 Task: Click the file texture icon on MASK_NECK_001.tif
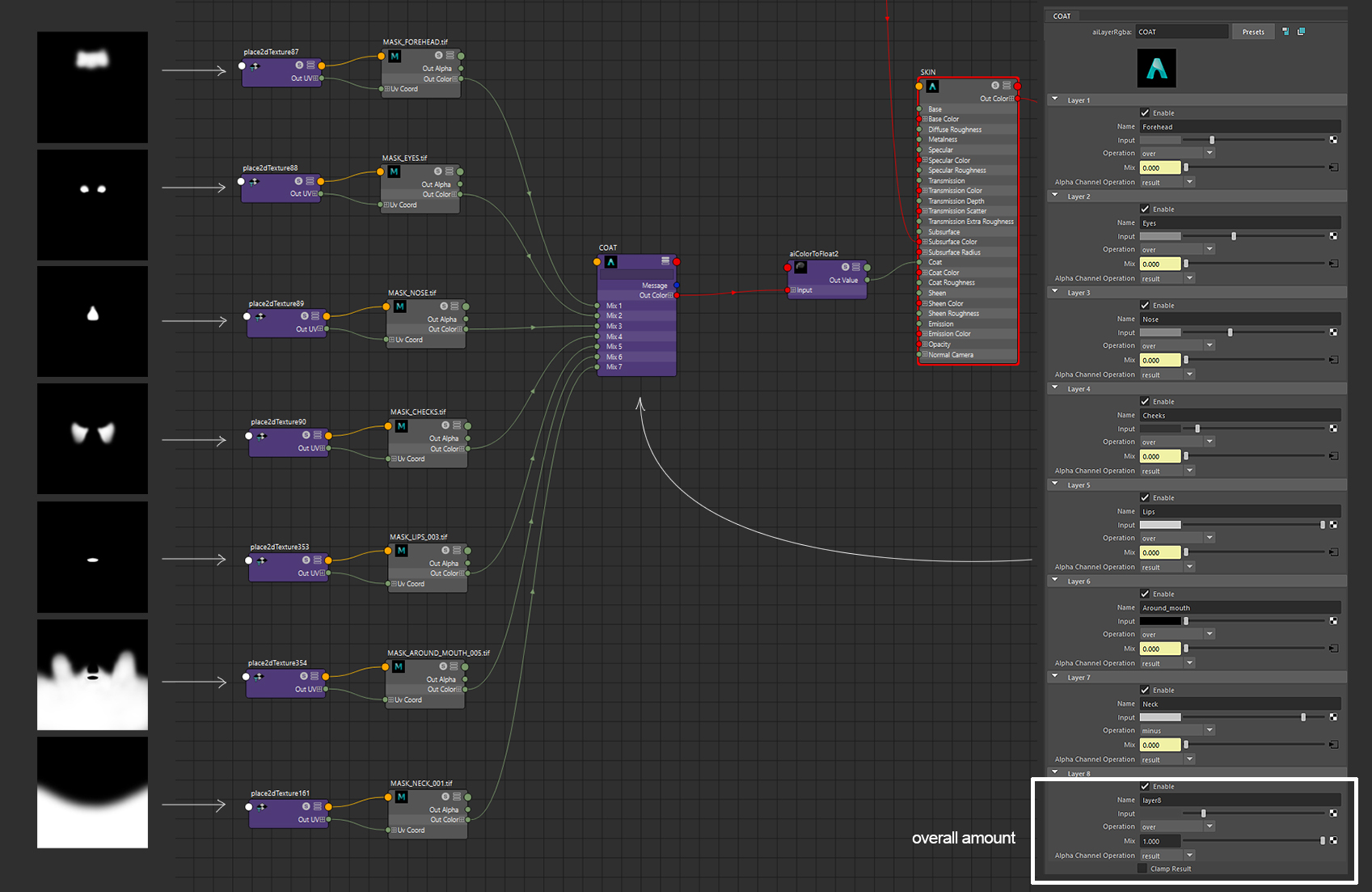[x=402, y=797]
